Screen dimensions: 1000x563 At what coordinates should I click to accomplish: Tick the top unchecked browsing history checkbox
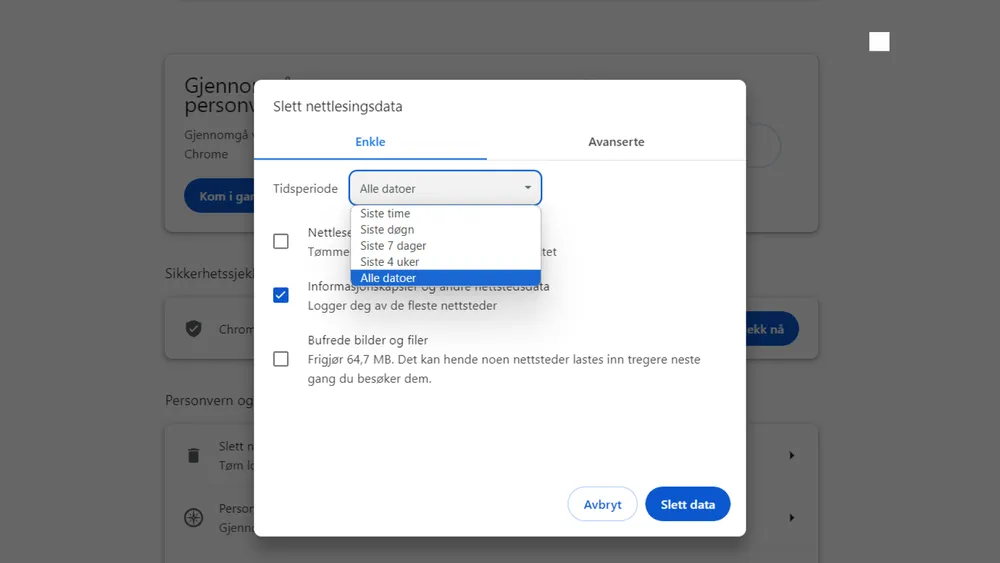[281, 241]
